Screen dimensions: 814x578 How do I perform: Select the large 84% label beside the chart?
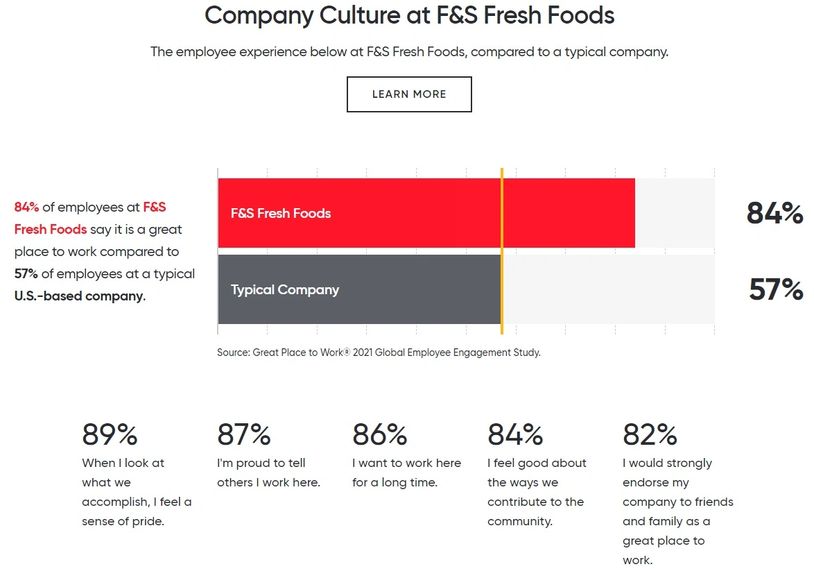click(774, 213)
